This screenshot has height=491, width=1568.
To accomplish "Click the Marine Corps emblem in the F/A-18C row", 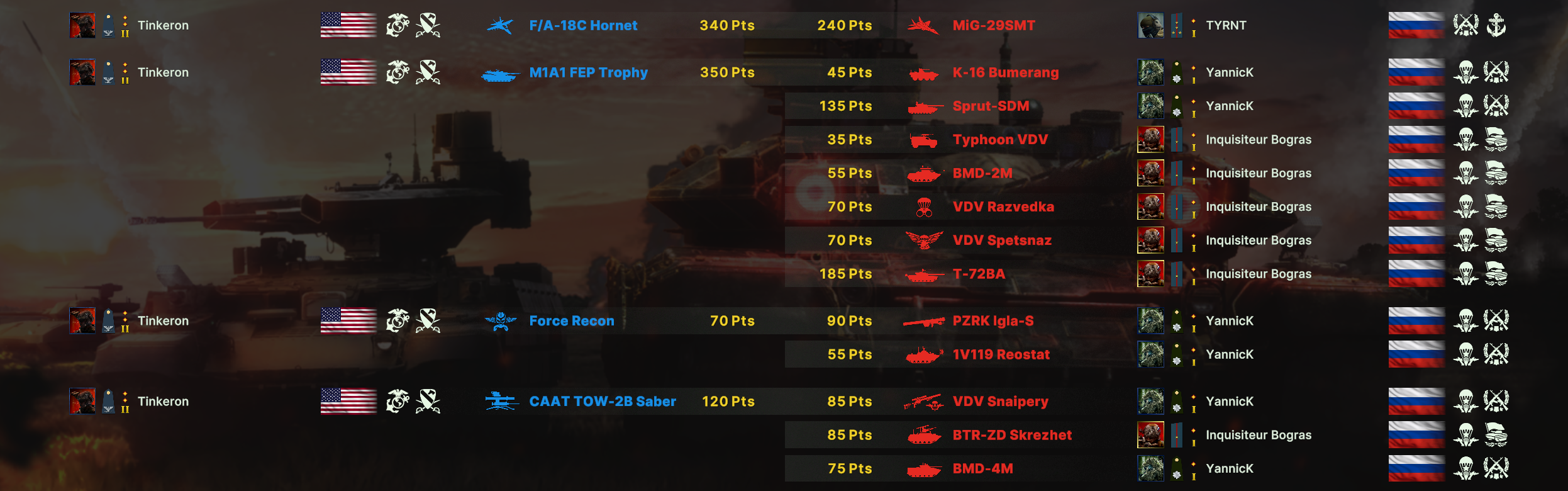I will point(397,25).
